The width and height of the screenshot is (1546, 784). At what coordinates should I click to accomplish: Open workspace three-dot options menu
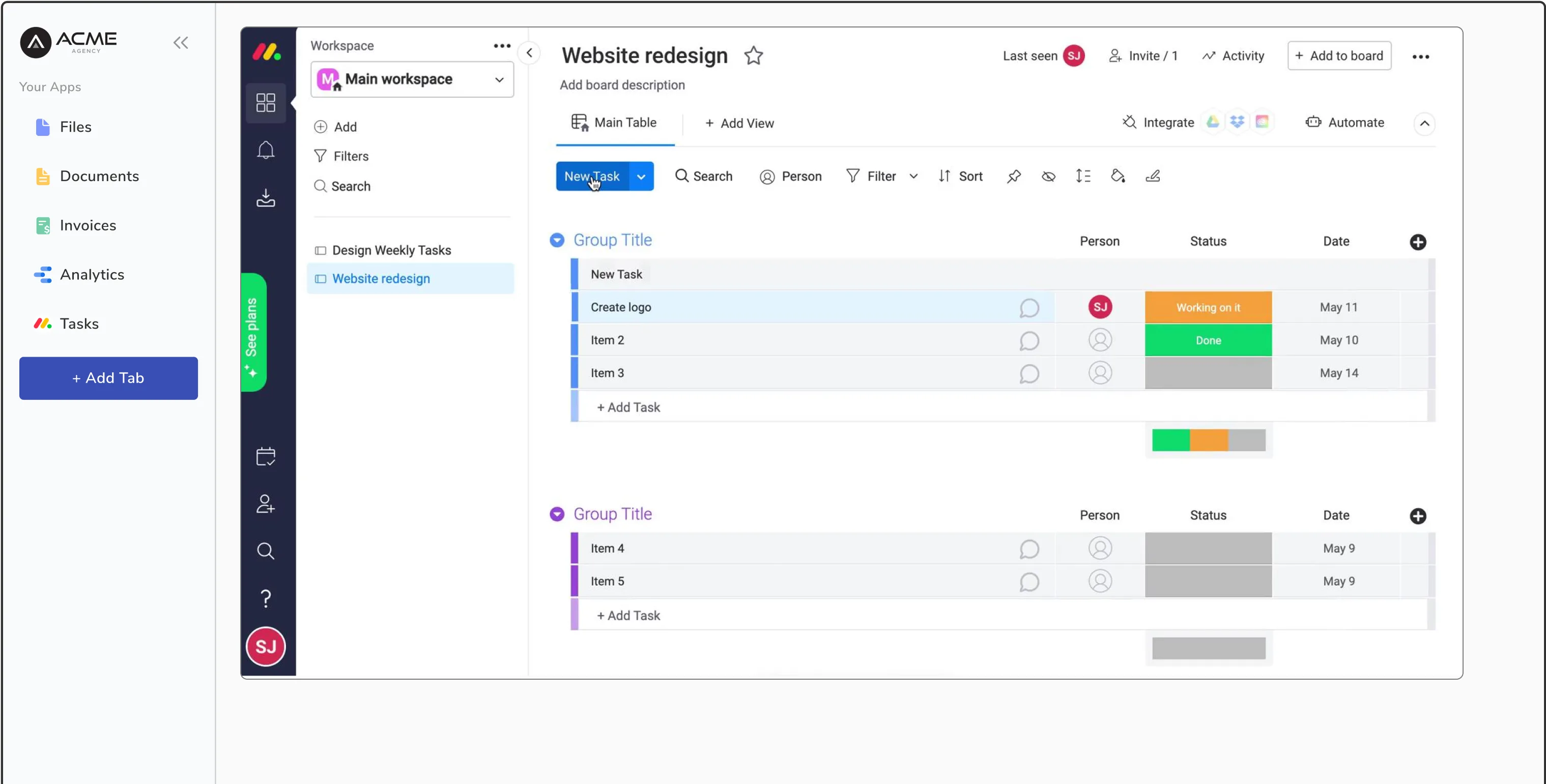tap(502, 46)
